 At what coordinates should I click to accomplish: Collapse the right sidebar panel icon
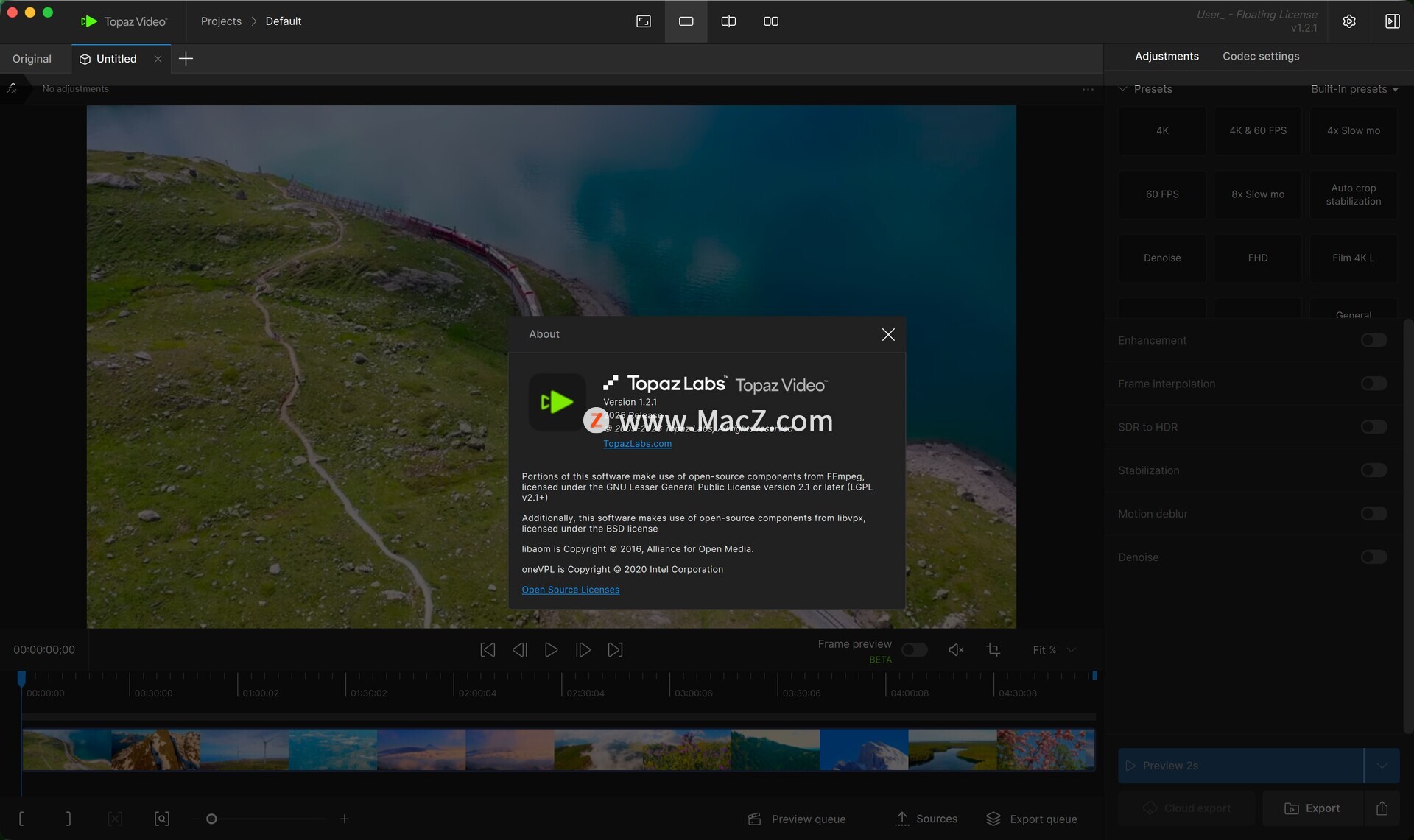coord(1392,21)
